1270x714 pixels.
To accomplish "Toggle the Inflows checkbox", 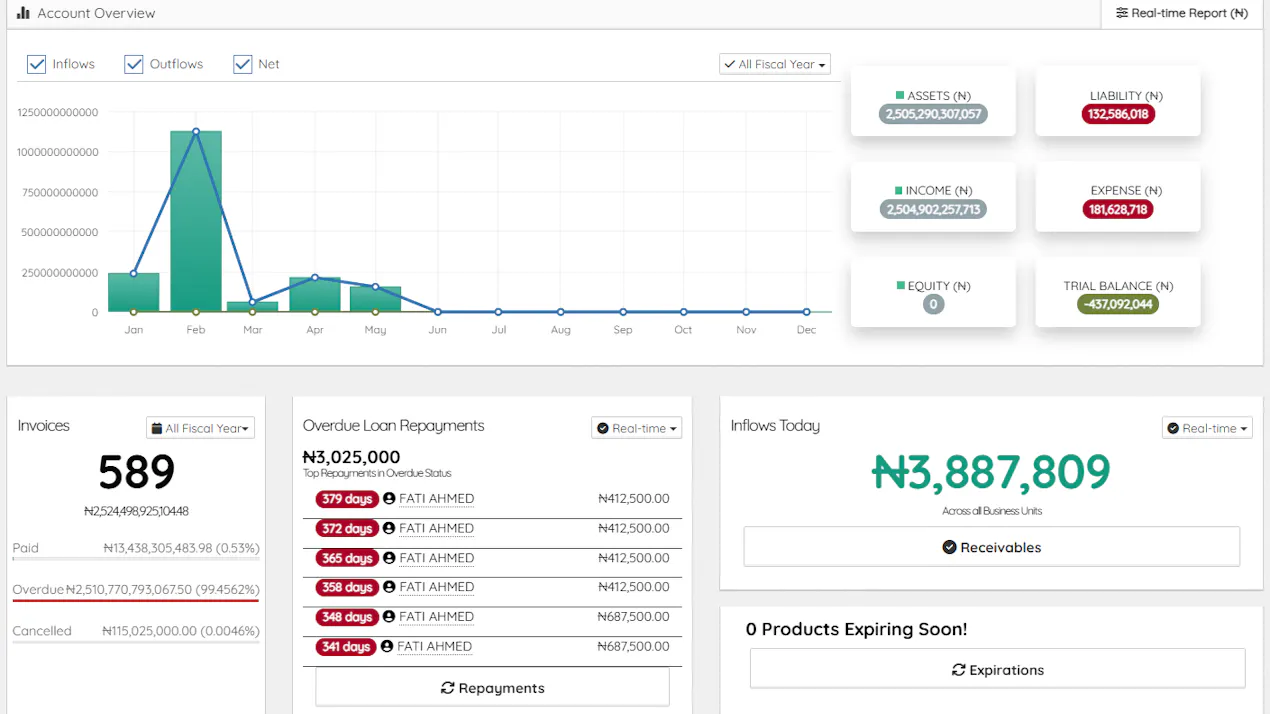I will click(x=37, y=64).
